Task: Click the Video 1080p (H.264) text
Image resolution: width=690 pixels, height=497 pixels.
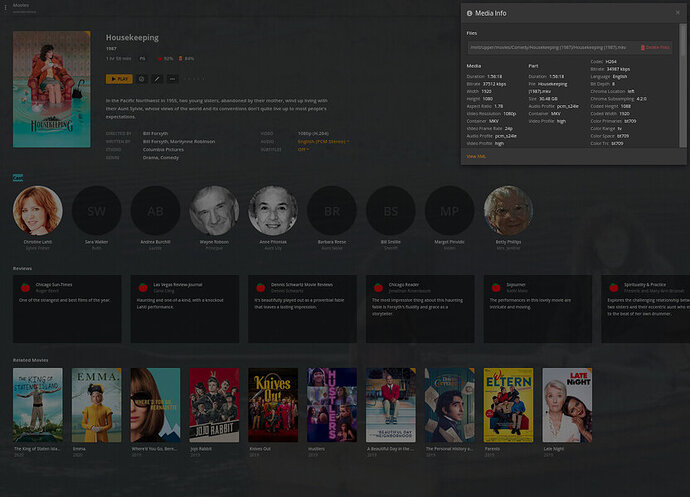Action: [313, 133]
